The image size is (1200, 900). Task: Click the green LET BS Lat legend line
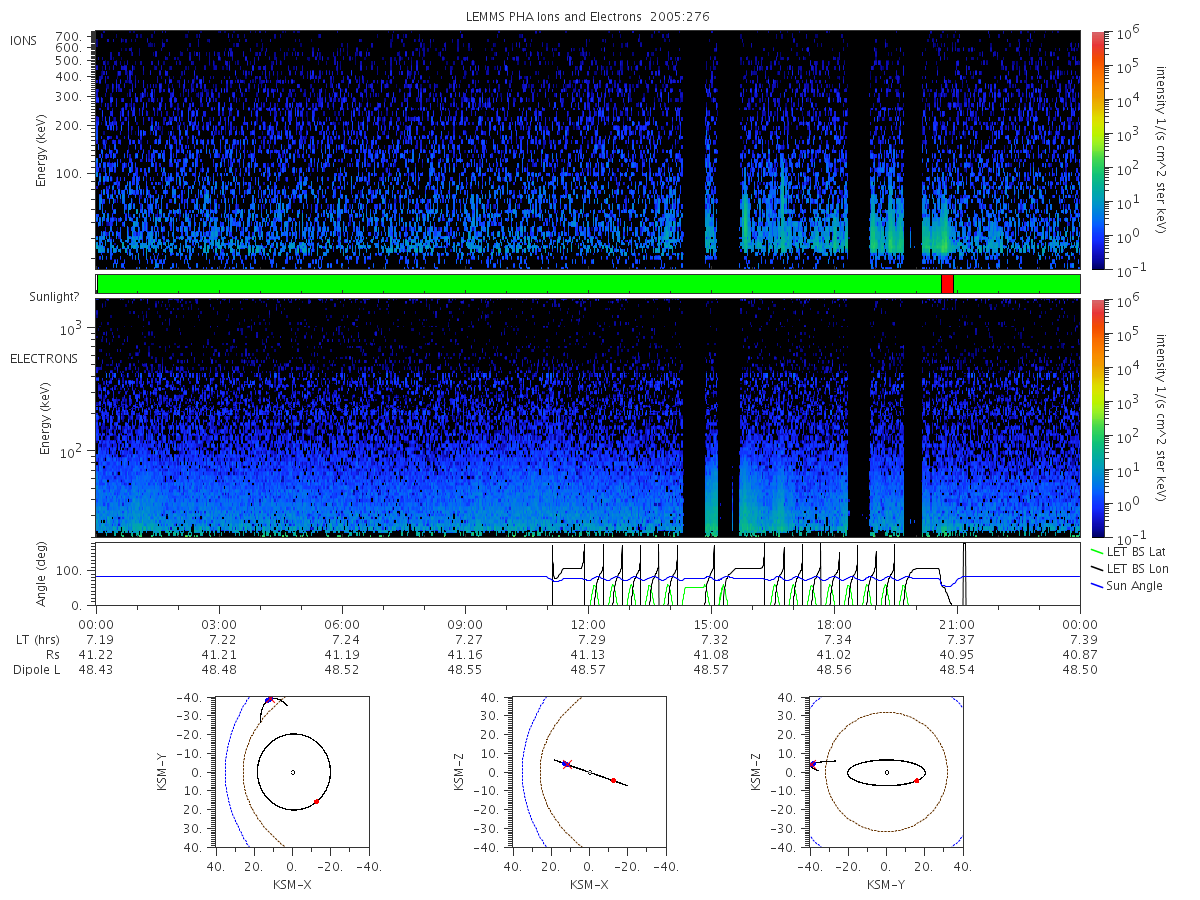coord(1097,551)
